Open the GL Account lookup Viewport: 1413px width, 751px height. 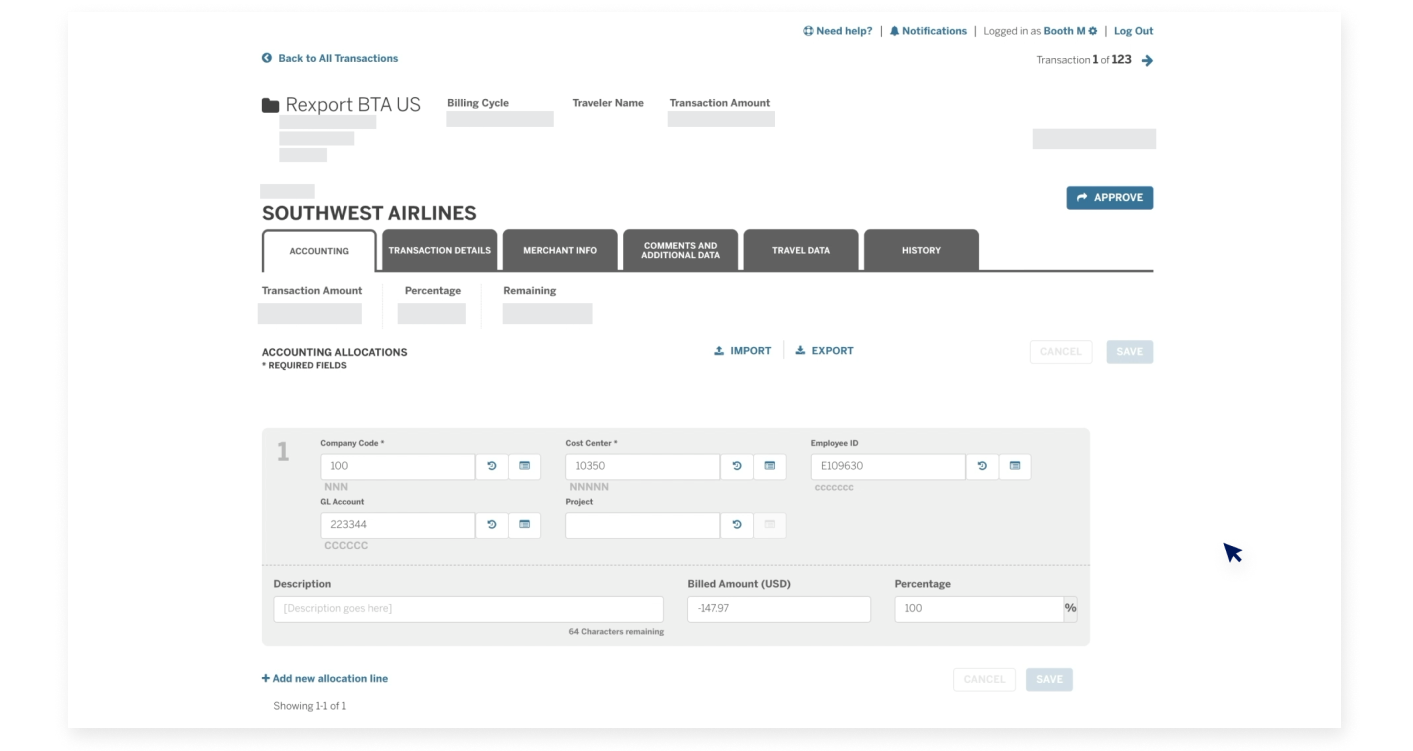click(525, 525)
